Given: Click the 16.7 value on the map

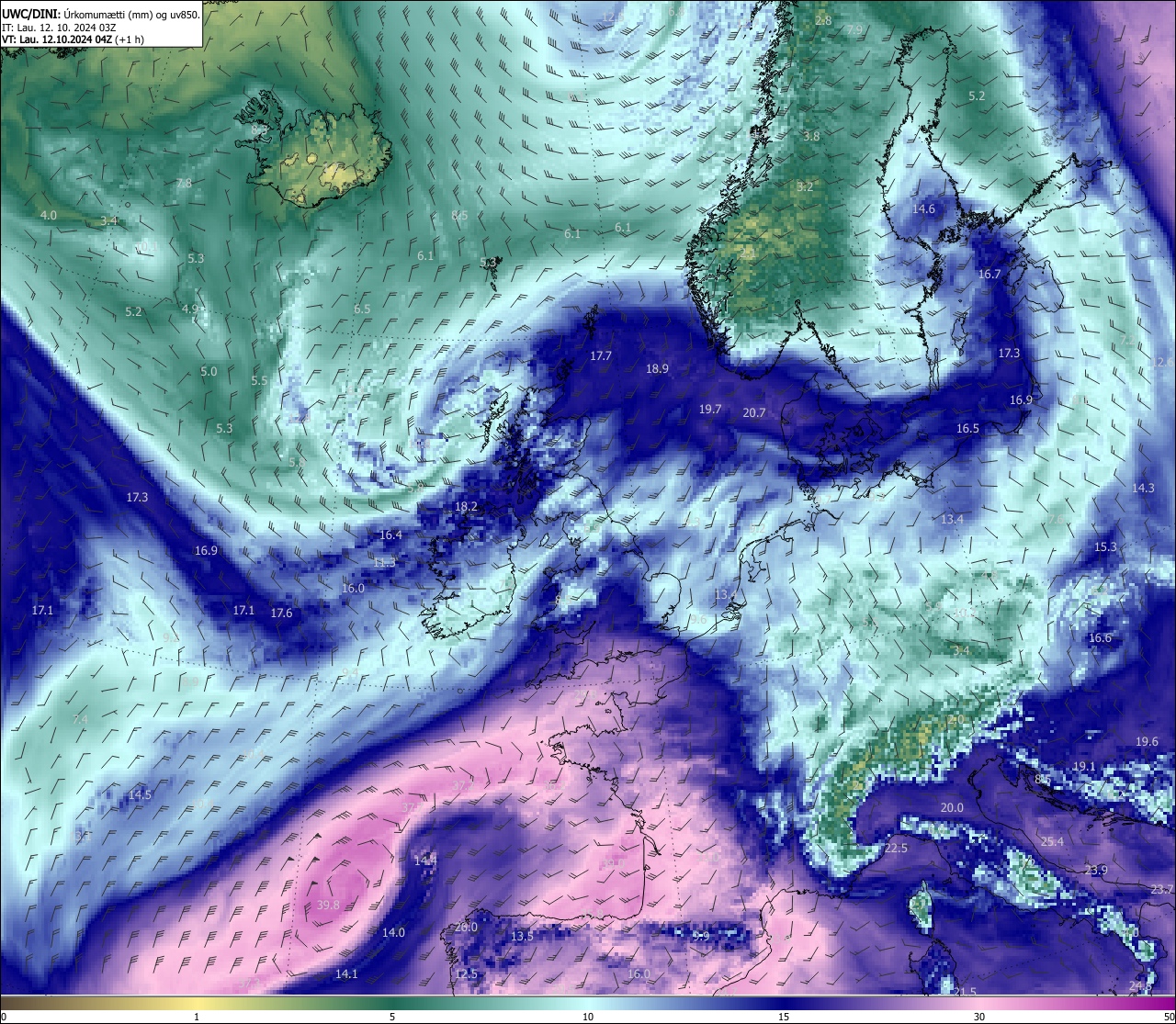Looking at the screenshot, I should 989,274.
